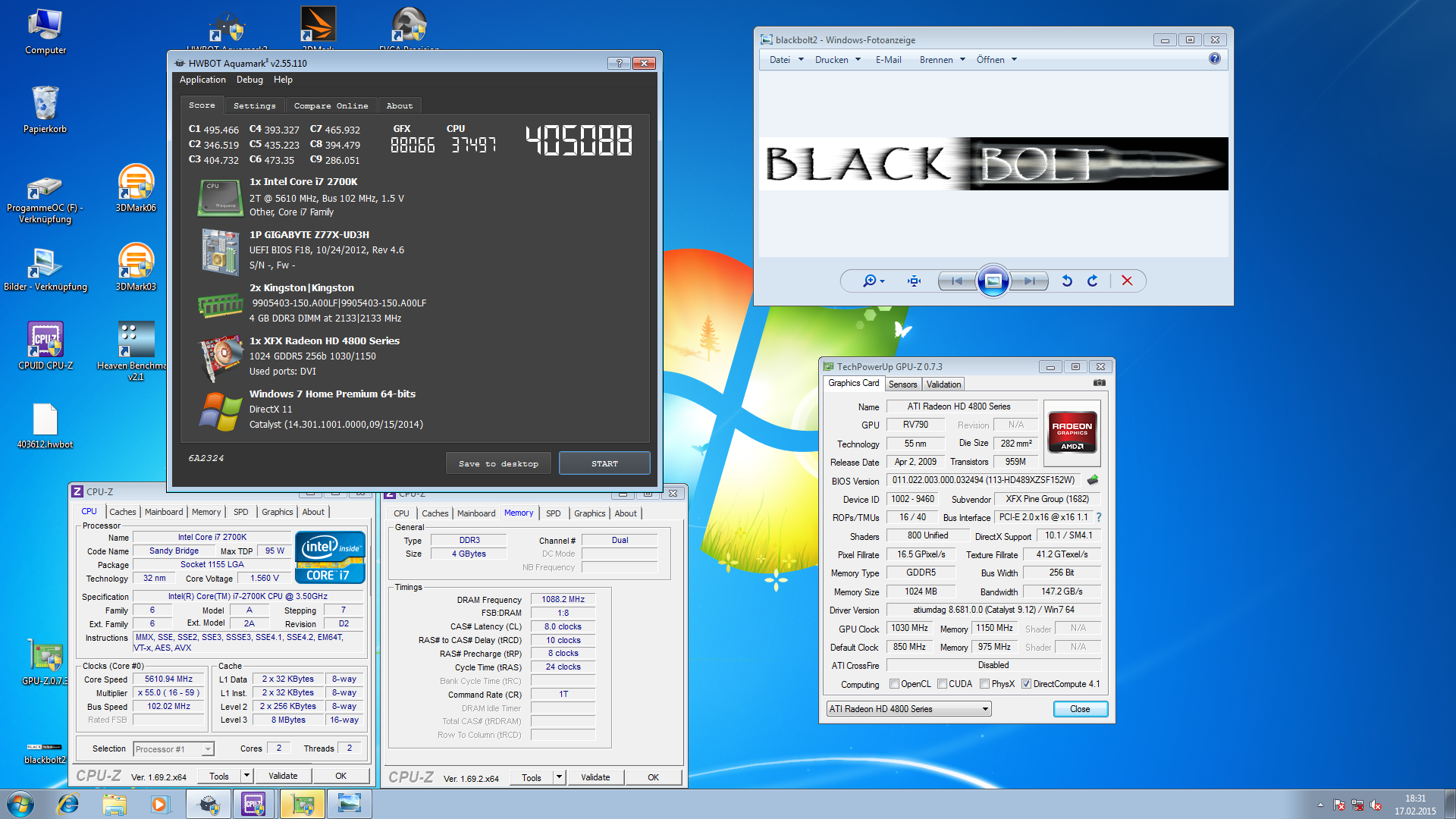Click BIOS Version field in GPU-Z
Viewport: 1456px width, 819px height.
point(984,480)
